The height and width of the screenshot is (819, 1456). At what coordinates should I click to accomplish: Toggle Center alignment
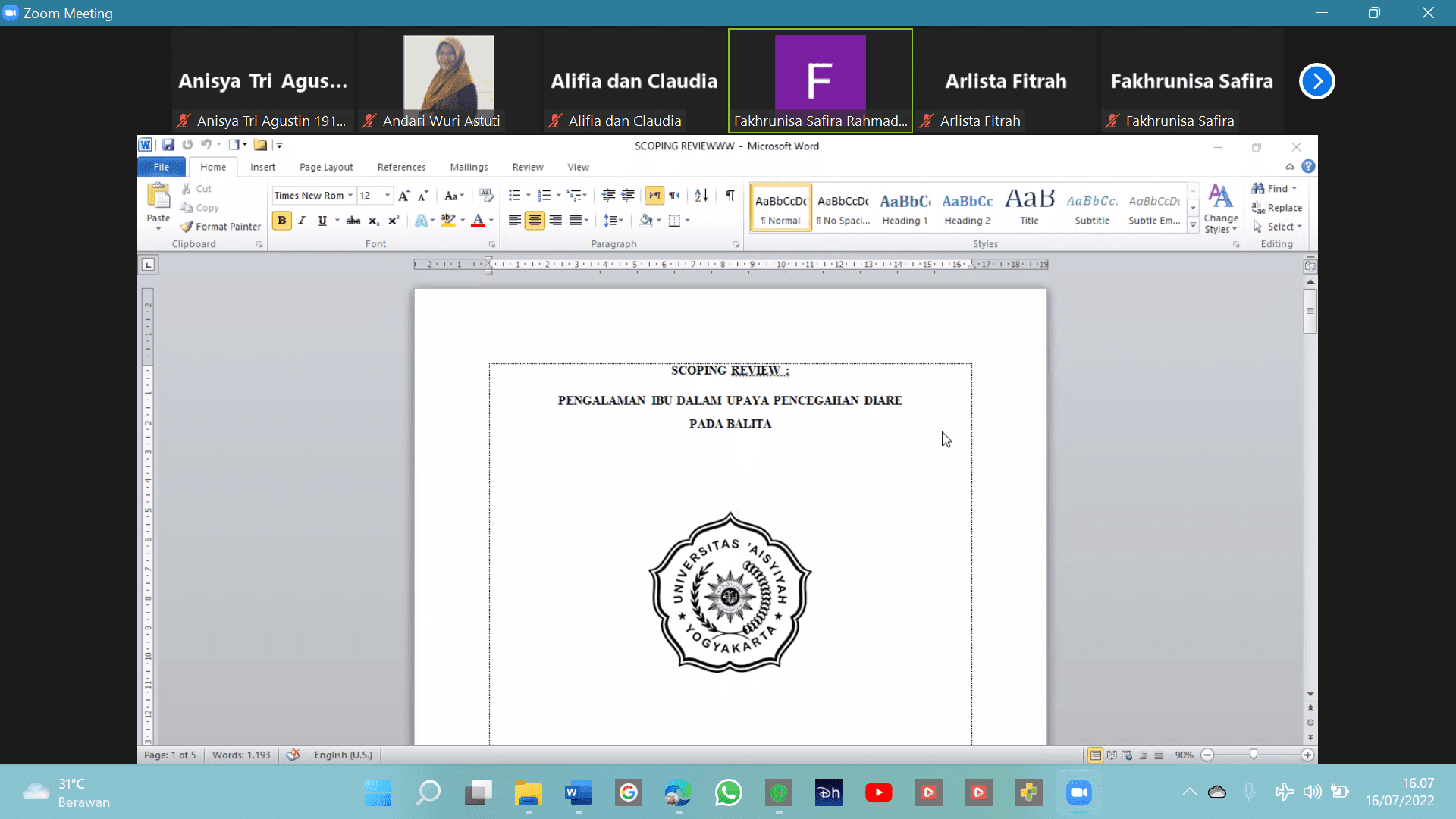pos(535,221)
